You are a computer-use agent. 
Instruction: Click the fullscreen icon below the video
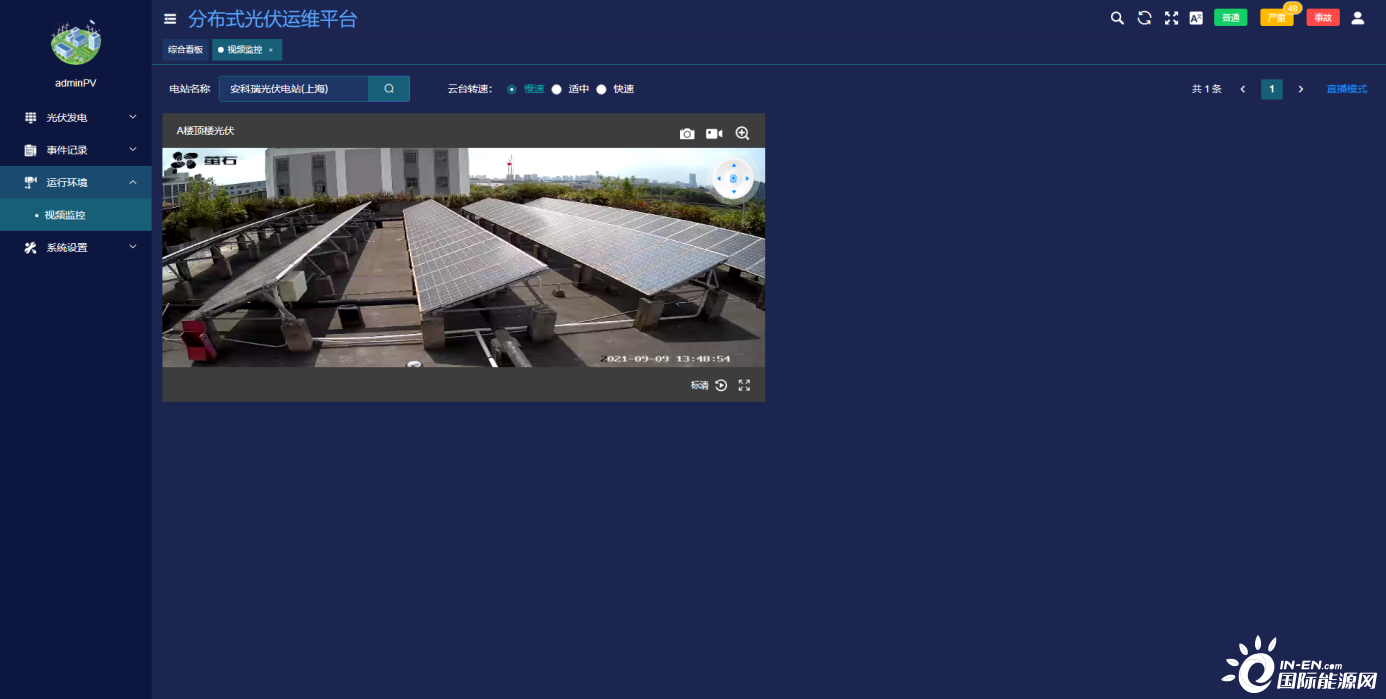click(x=744, y=385)
